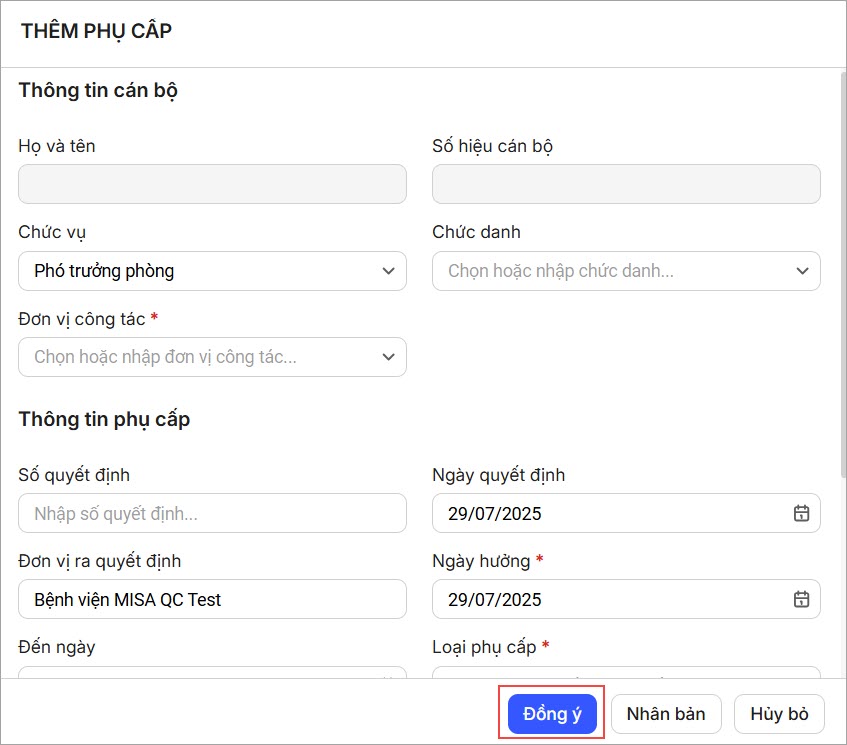Select the Đơn vị ra quyết định field text
The width and height of the screenshot is (847, 745).
pos(128,599)
